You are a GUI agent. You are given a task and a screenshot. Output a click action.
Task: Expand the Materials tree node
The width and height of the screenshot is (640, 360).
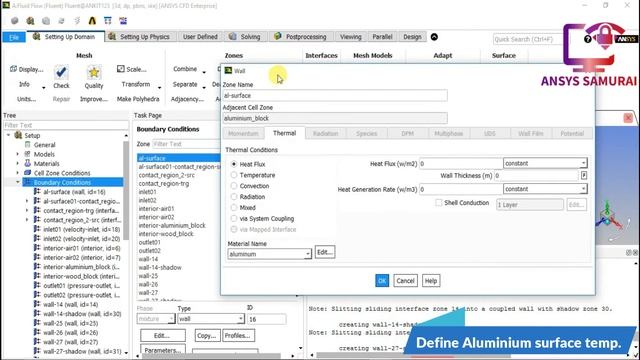pyautogui.click(x=18, y=163)
